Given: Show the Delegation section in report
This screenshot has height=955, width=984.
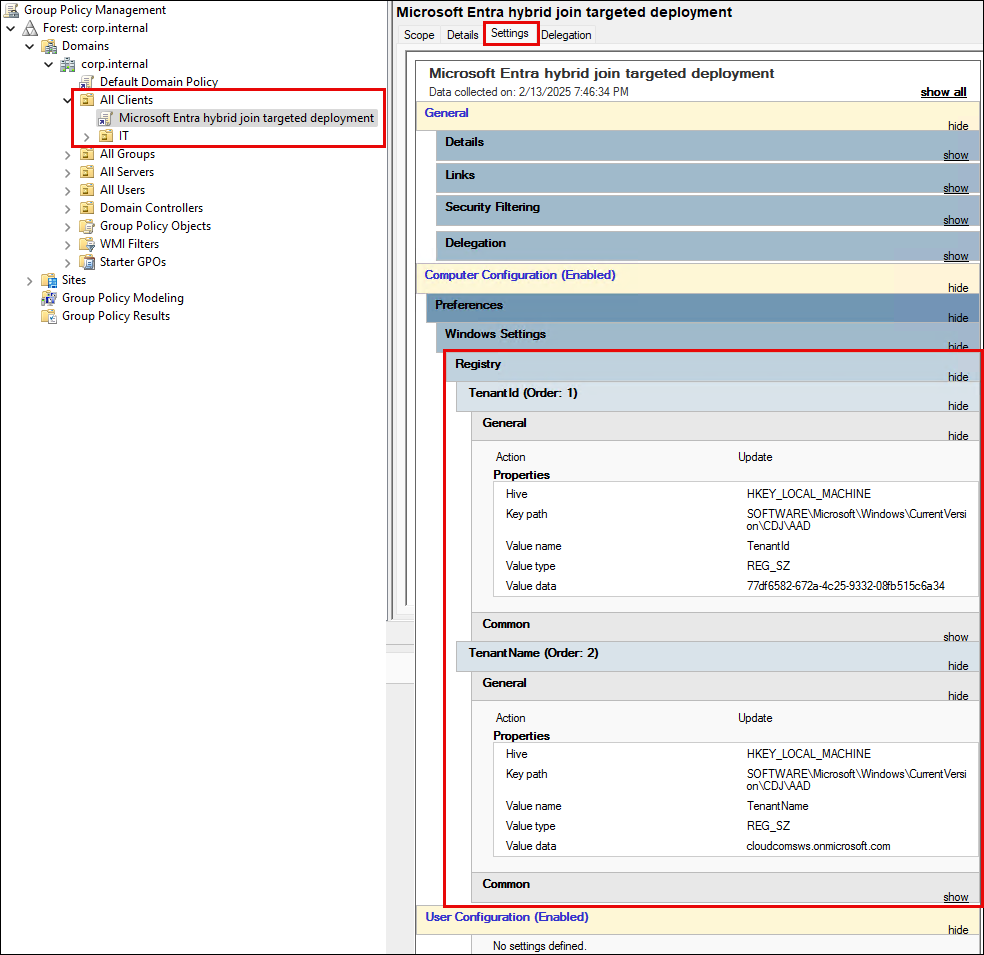Looking at the screenshot, I should click(956, 256).
